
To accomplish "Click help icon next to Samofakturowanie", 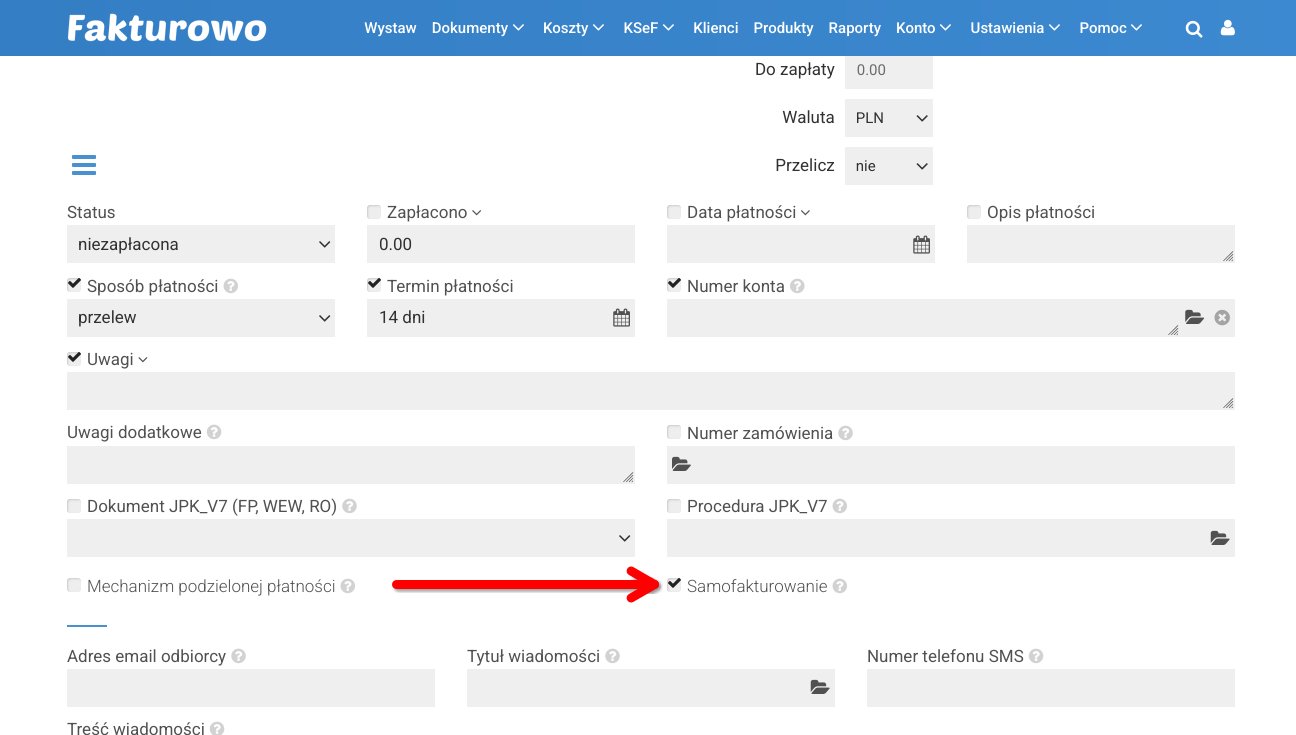I will (840, 587).
